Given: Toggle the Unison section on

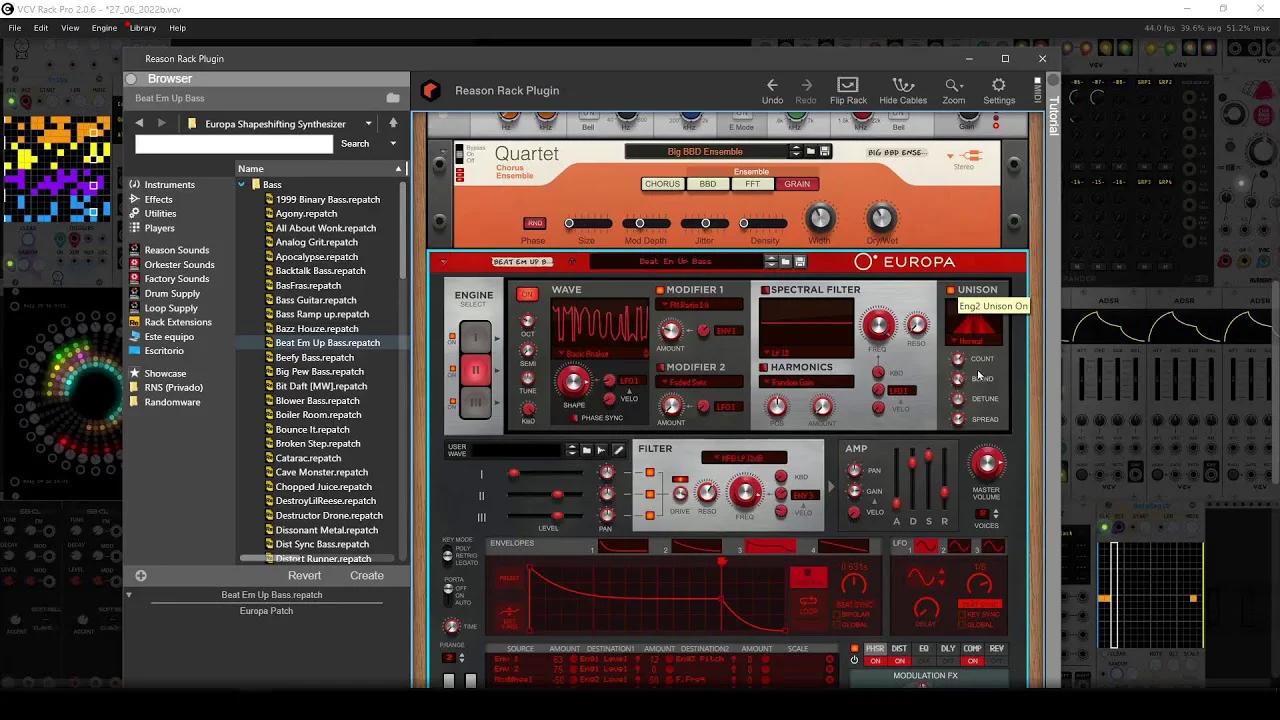Looking at the screenshot, I should point(950,290).
